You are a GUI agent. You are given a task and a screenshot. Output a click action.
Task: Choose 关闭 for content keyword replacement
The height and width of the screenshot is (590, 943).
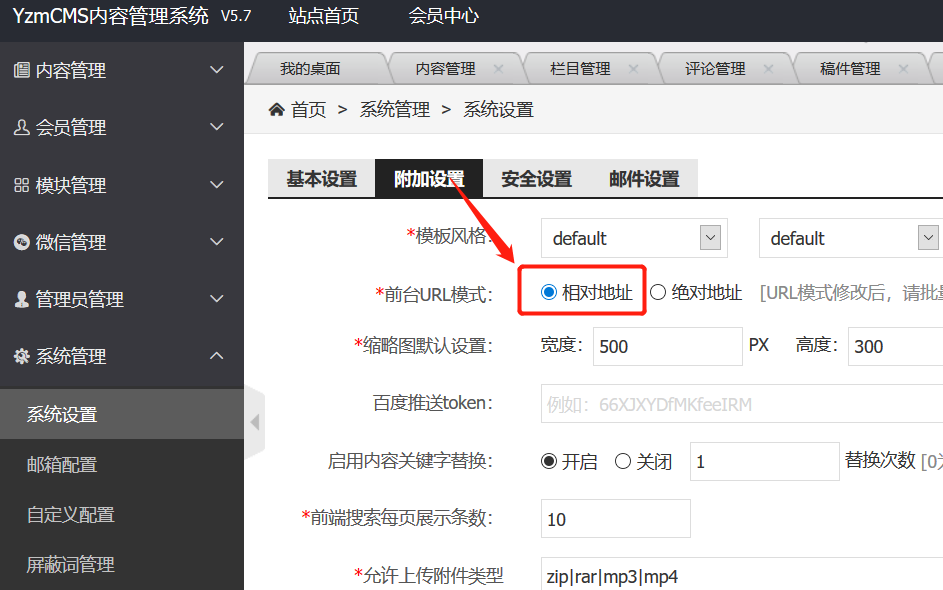tap(623, 462)
